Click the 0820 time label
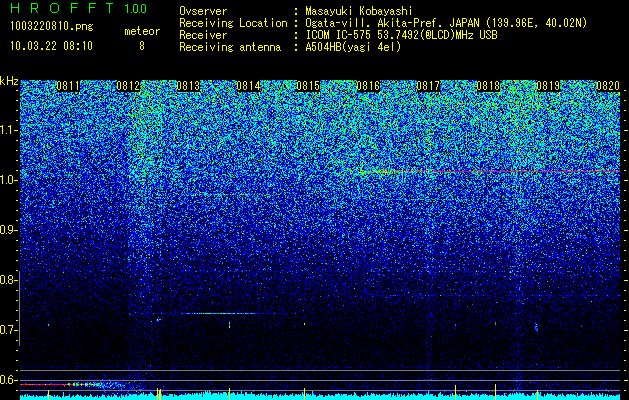Viewport: 629px width, 400px height. point(608,86)
